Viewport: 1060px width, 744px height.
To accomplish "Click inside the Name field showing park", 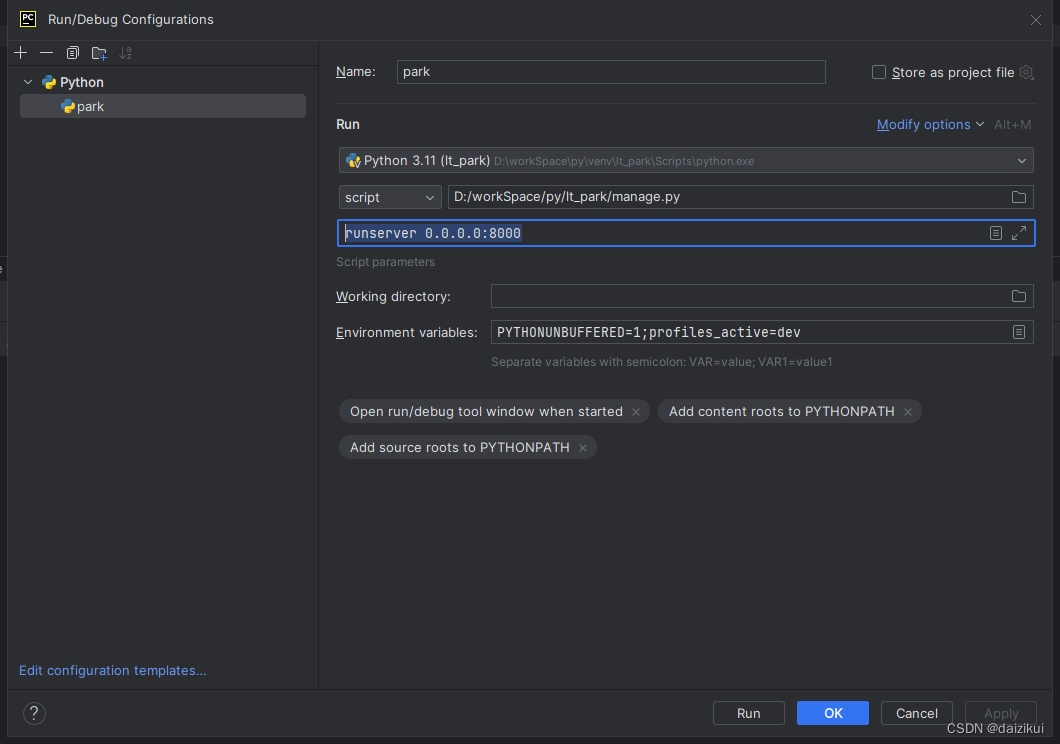I will 610,71.
